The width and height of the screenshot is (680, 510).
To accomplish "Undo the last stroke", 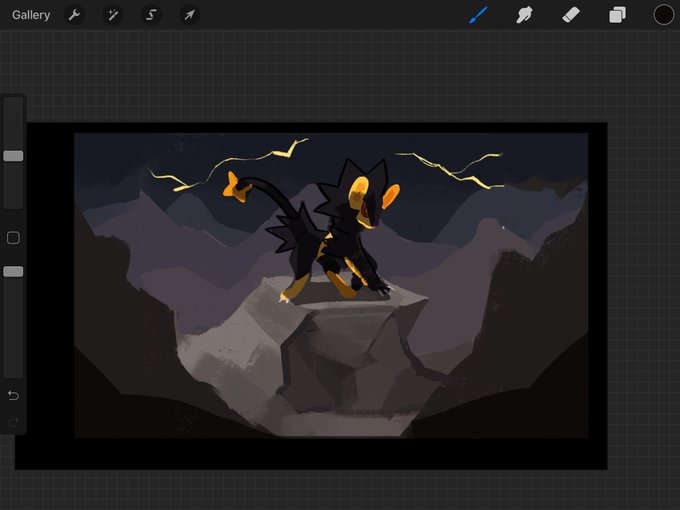I will [x=13, y=396].
